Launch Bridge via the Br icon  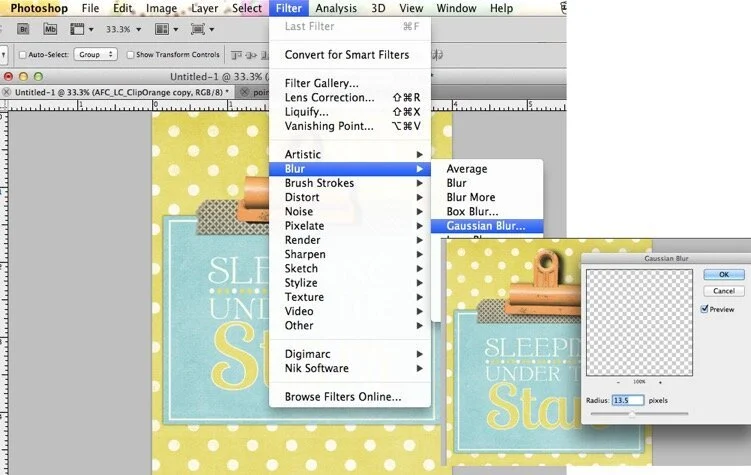pyautogui.click(x=23, y=29)
